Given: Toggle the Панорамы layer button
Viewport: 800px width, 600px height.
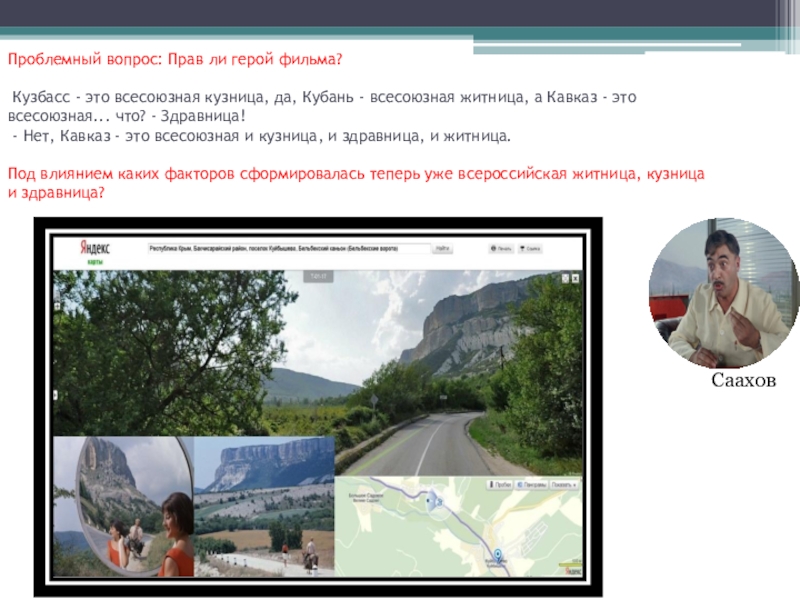Looking at the screenshot, I should coord(532,484).
